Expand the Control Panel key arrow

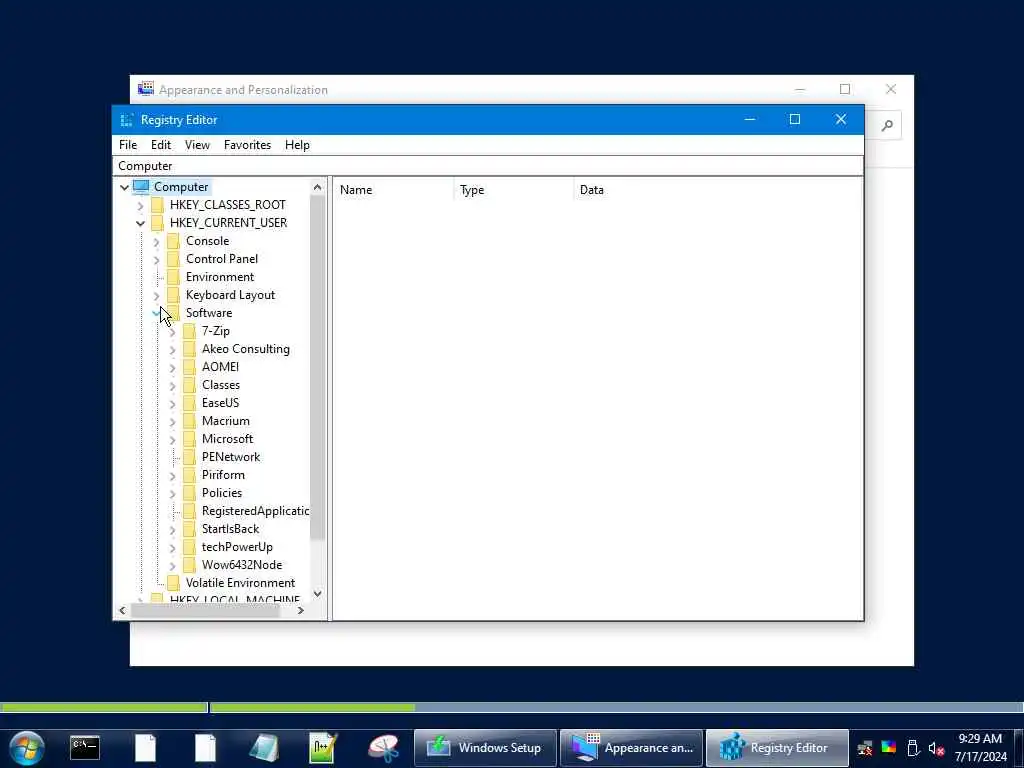click(x=156, y=260)
